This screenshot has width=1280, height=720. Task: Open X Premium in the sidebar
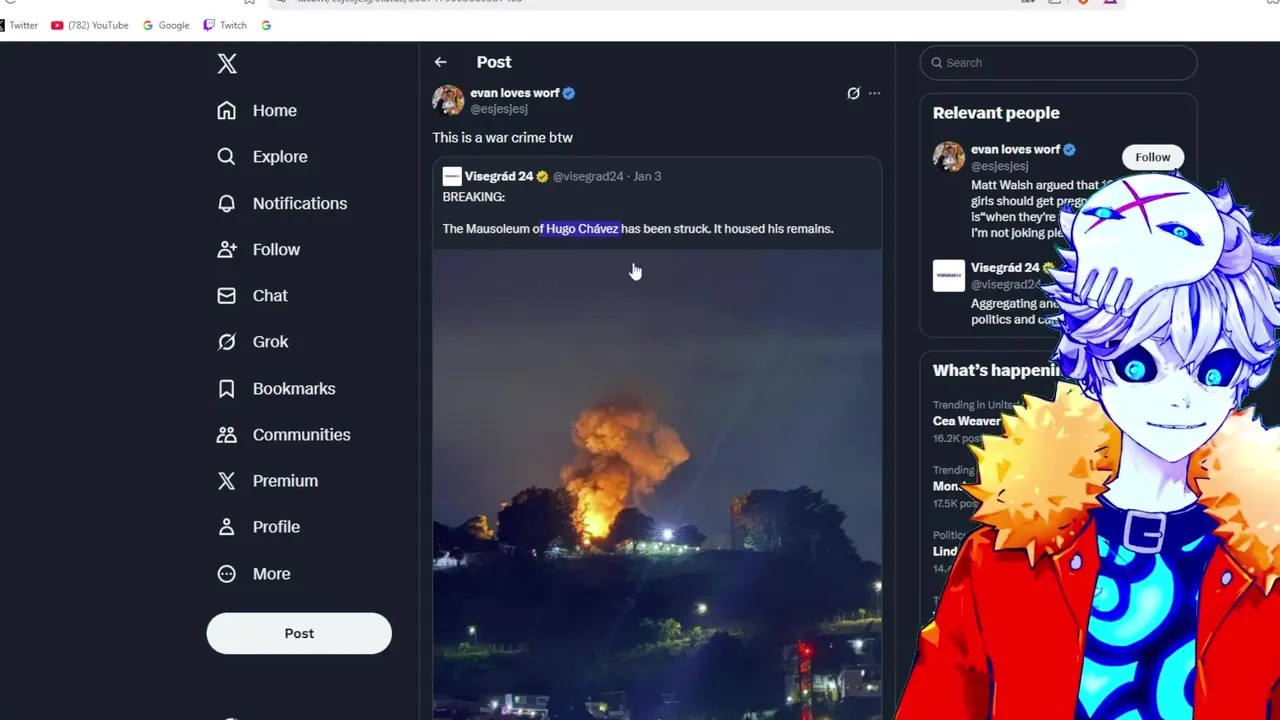(x=267, y=480)
